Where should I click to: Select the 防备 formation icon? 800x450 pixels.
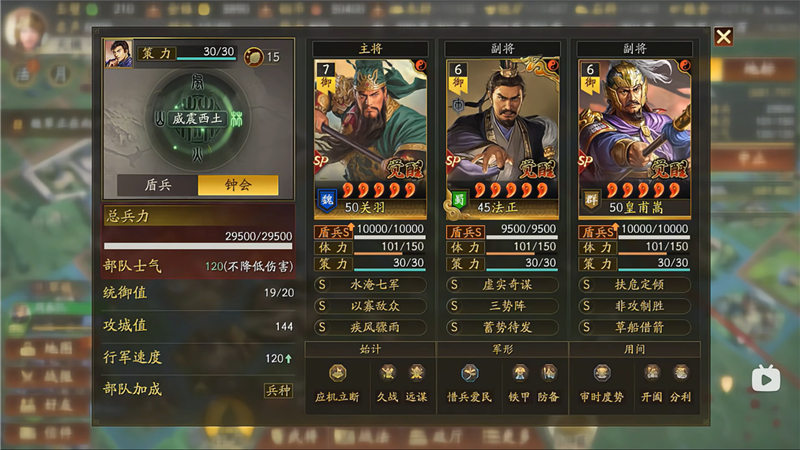coord(549,373)
